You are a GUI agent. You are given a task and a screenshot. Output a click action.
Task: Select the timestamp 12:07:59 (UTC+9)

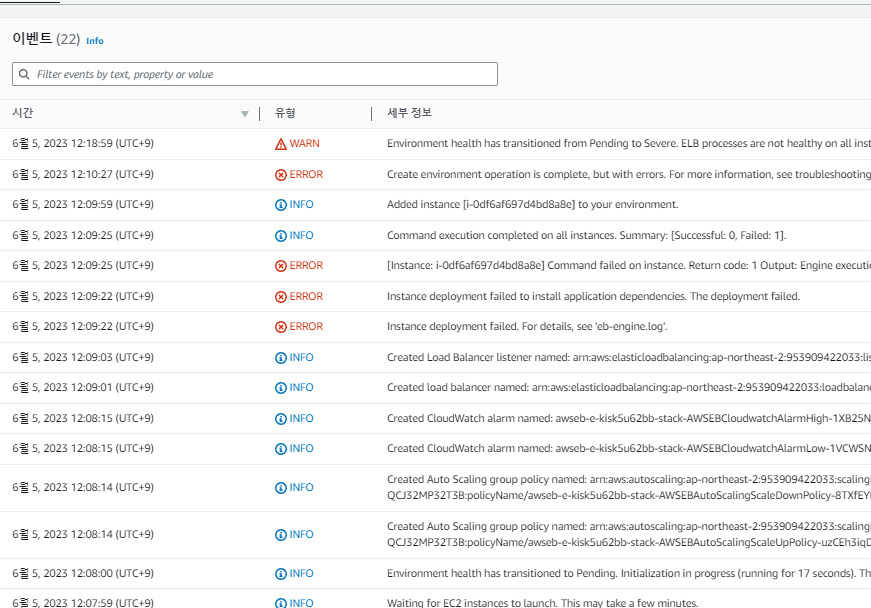[83, 602]
